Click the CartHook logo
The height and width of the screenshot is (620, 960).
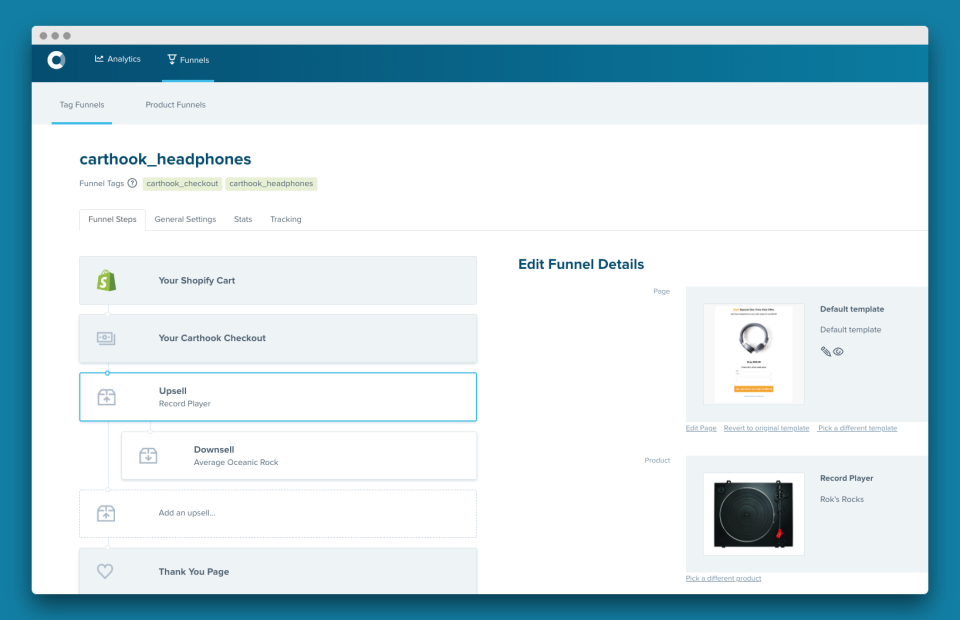coord(56,58)
